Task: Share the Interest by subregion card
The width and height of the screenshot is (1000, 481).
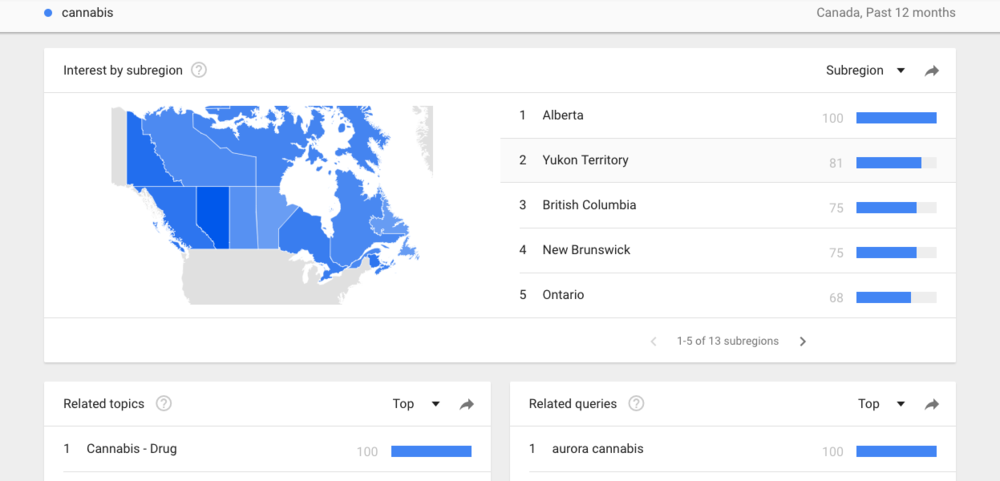Action: (x=932, y=71)
